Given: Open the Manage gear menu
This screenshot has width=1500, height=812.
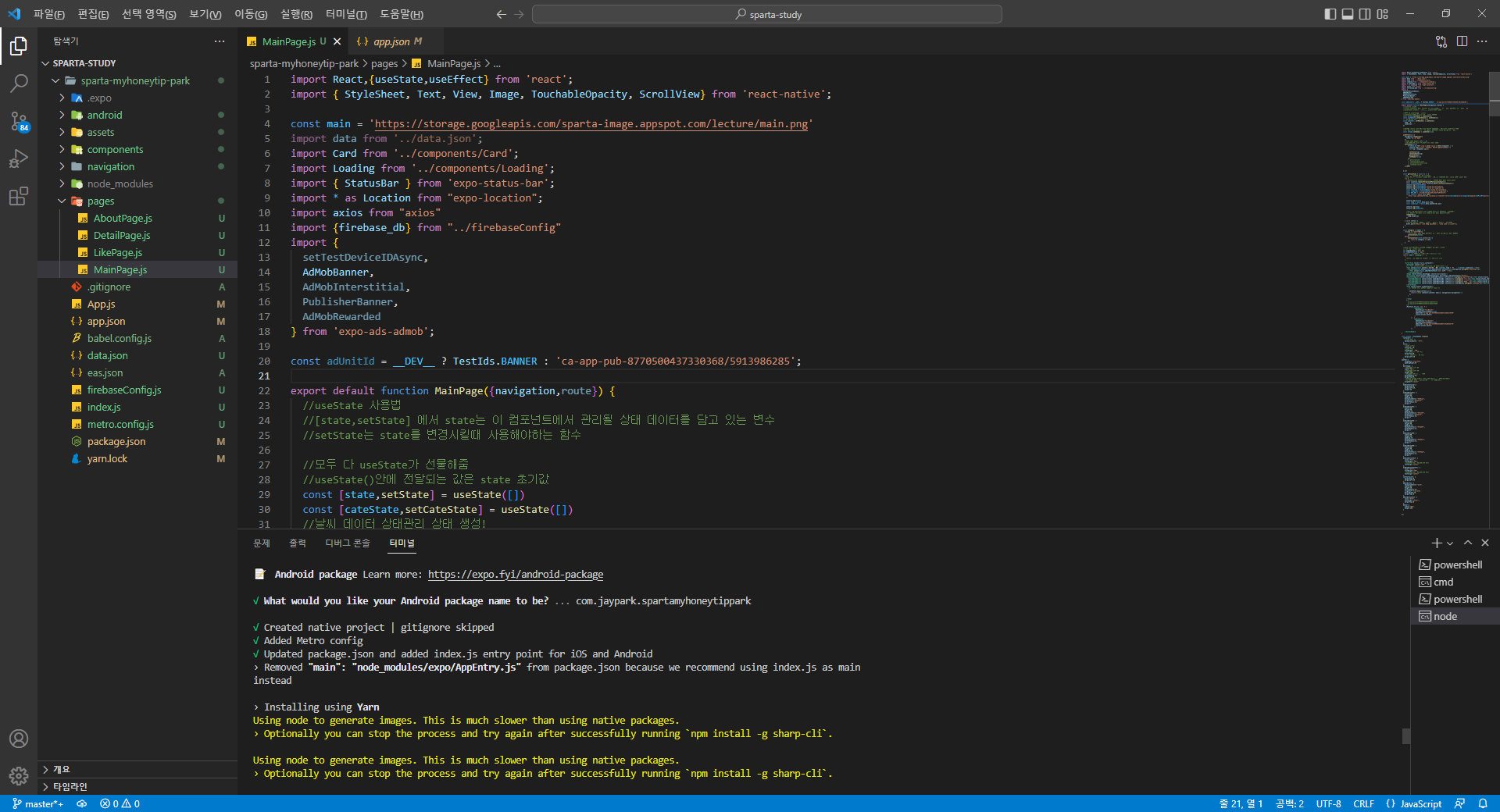Looking at the screenshot, I should click(x=19, y=776).
